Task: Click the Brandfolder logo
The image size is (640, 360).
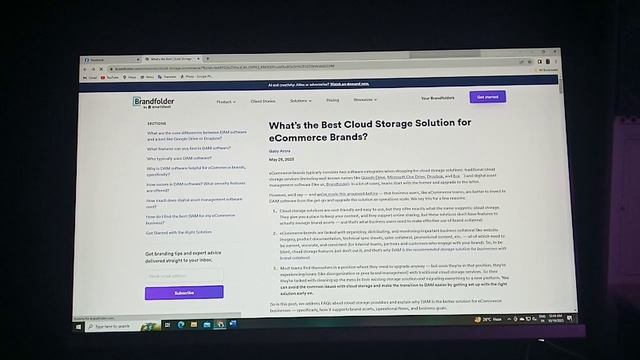Action: [x=153, y=102]
